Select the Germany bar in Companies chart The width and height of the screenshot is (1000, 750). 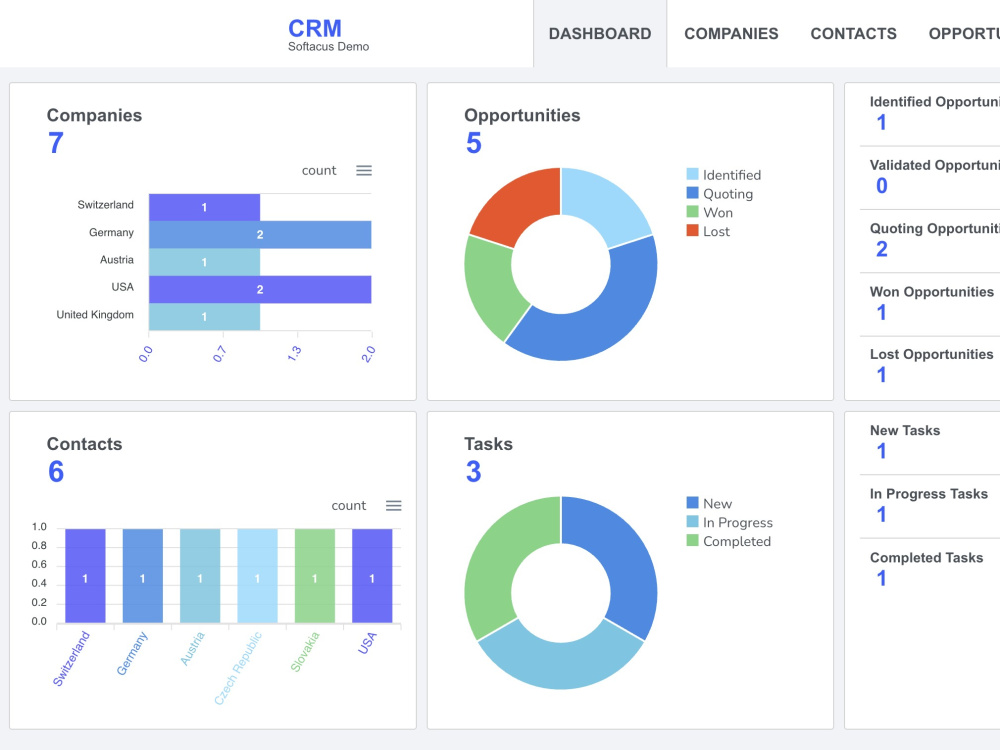click(260, 235)
